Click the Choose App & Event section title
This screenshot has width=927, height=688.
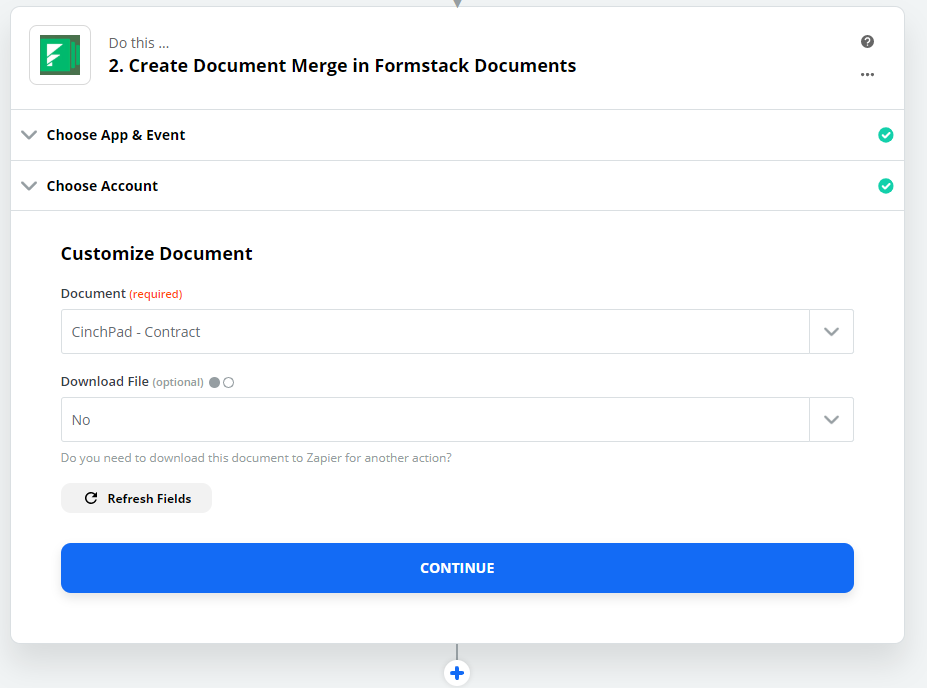point(116,135)
